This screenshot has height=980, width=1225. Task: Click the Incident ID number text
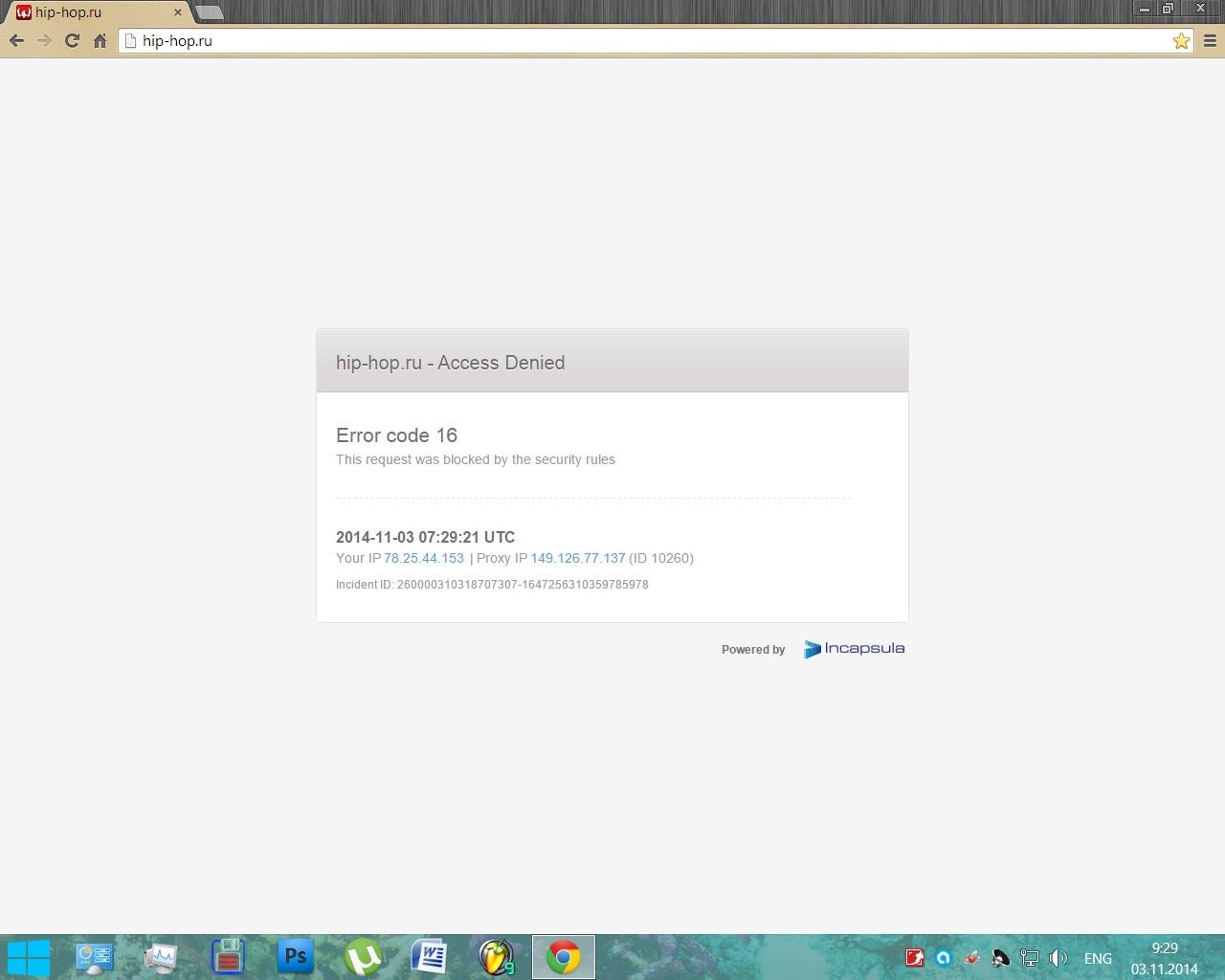(523, 584)
